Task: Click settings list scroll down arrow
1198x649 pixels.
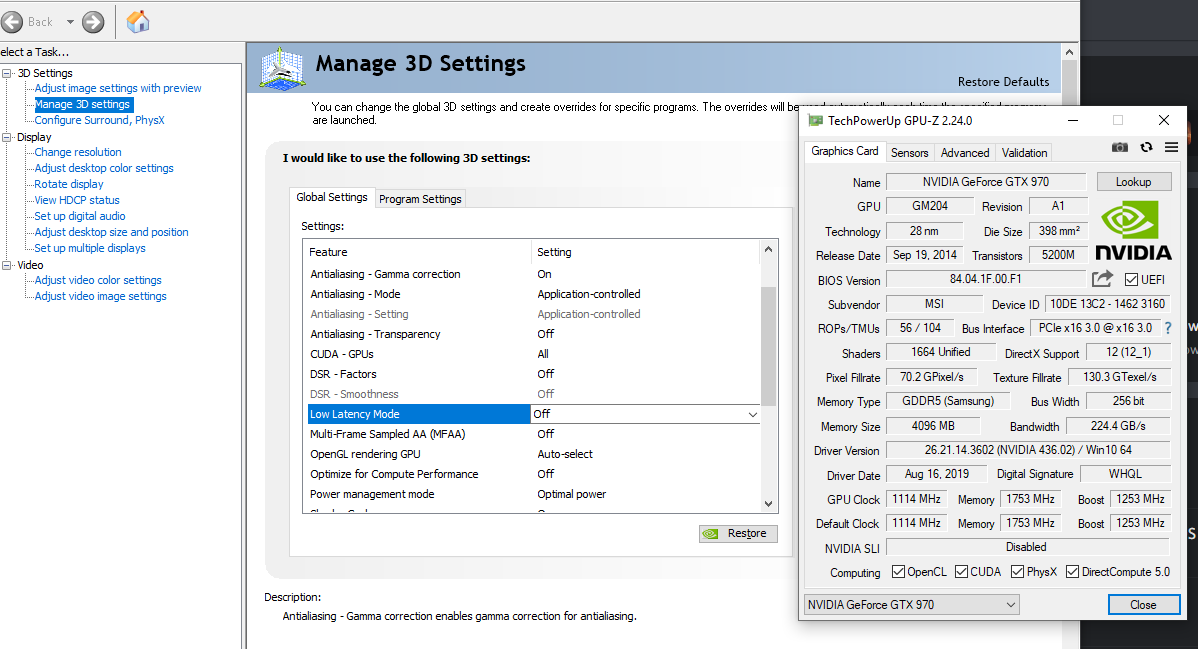Action: (769, 504)
